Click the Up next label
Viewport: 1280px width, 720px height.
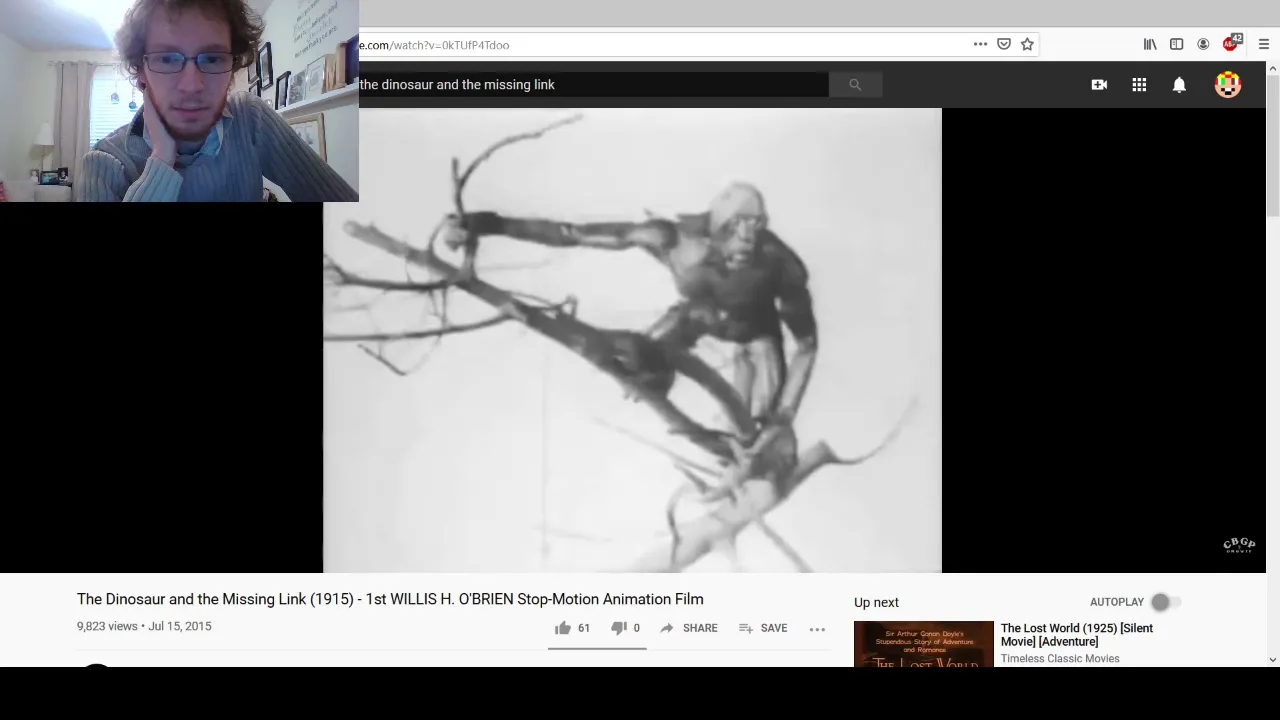pos(876,602)
